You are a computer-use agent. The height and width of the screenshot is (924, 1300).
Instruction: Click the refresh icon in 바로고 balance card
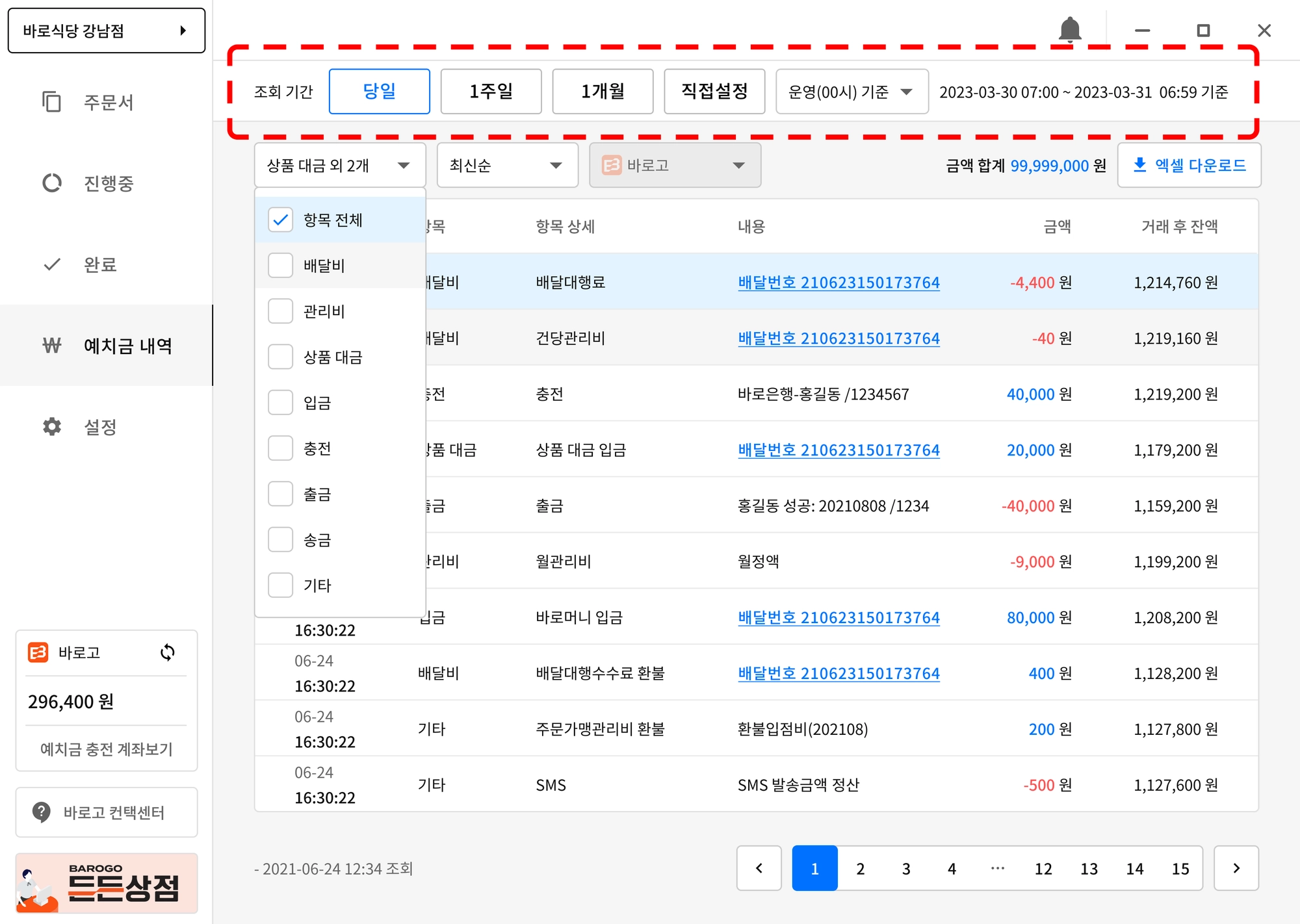tap(168, 652)
